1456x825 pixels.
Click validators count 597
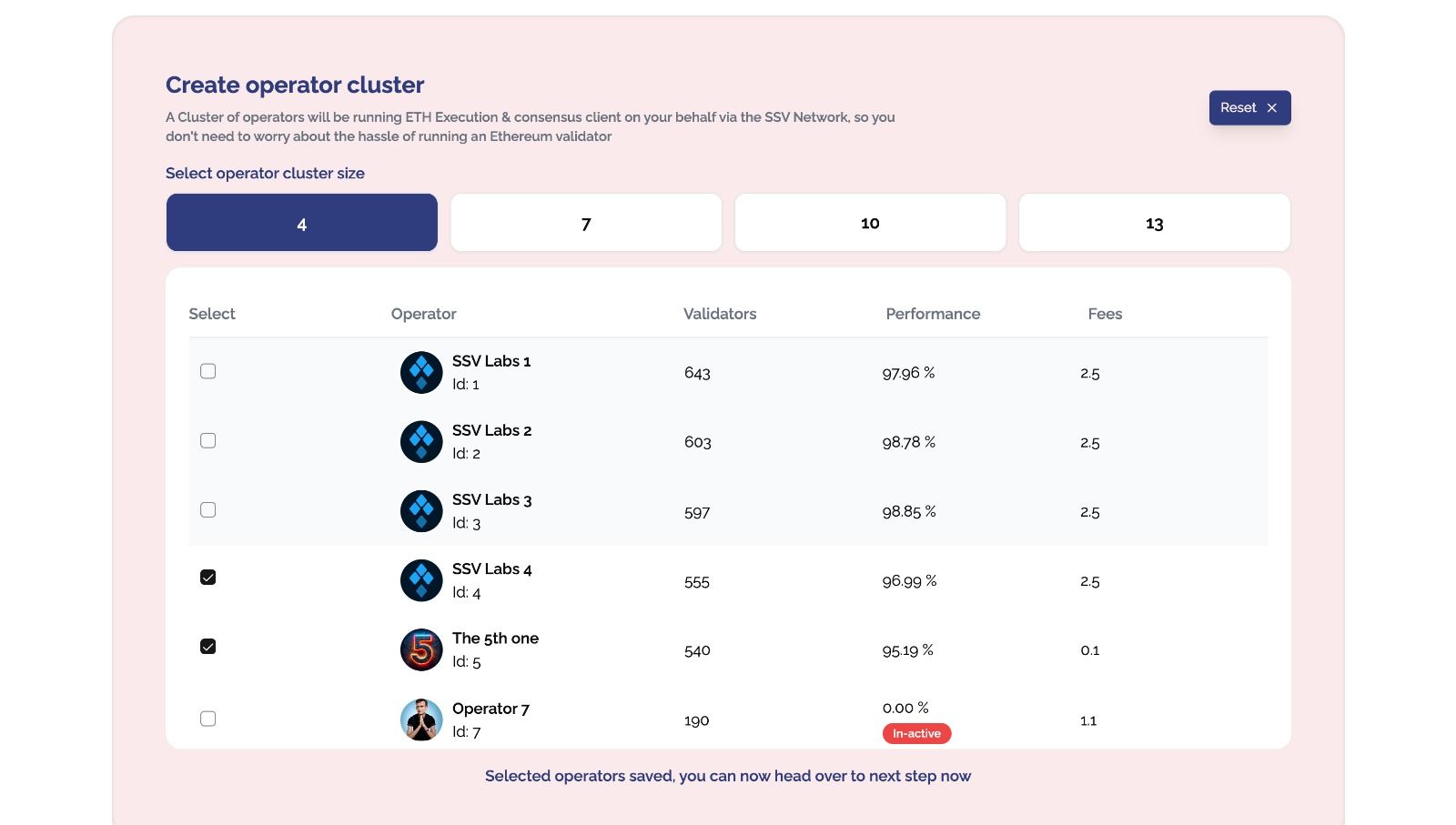tap(697, 512)
